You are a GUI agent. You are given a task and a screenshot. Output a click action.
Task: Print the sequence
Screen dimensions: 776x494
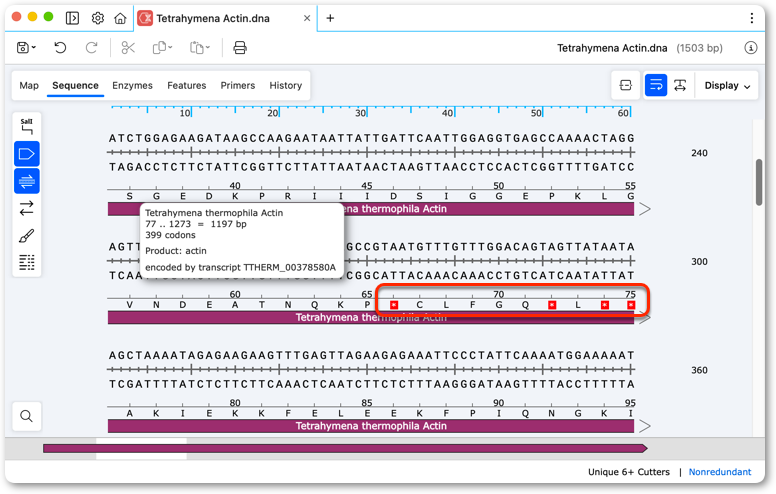[x=240, y=48]
